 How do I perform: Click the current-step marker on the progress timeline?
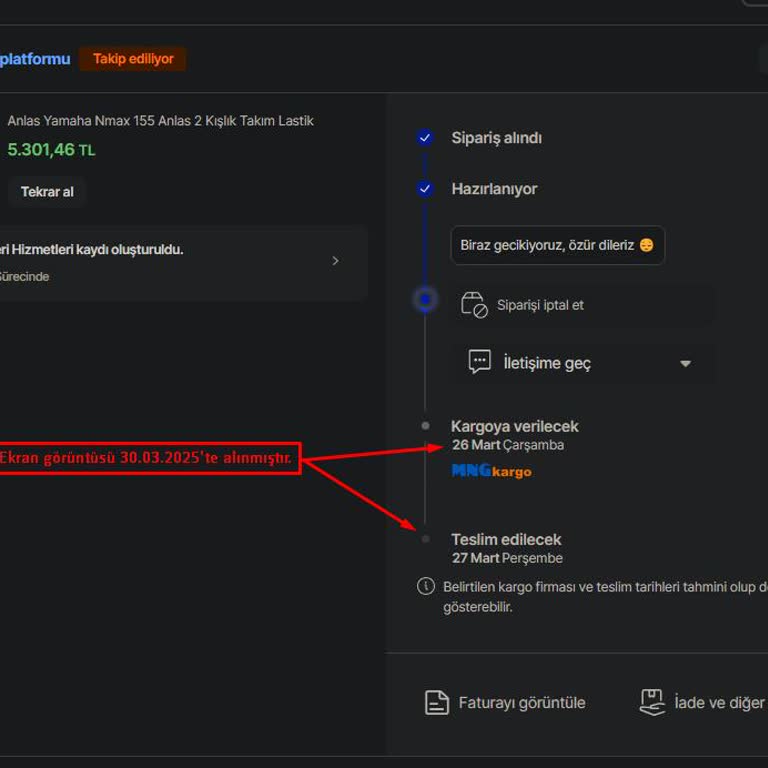[x=425, y=299]
